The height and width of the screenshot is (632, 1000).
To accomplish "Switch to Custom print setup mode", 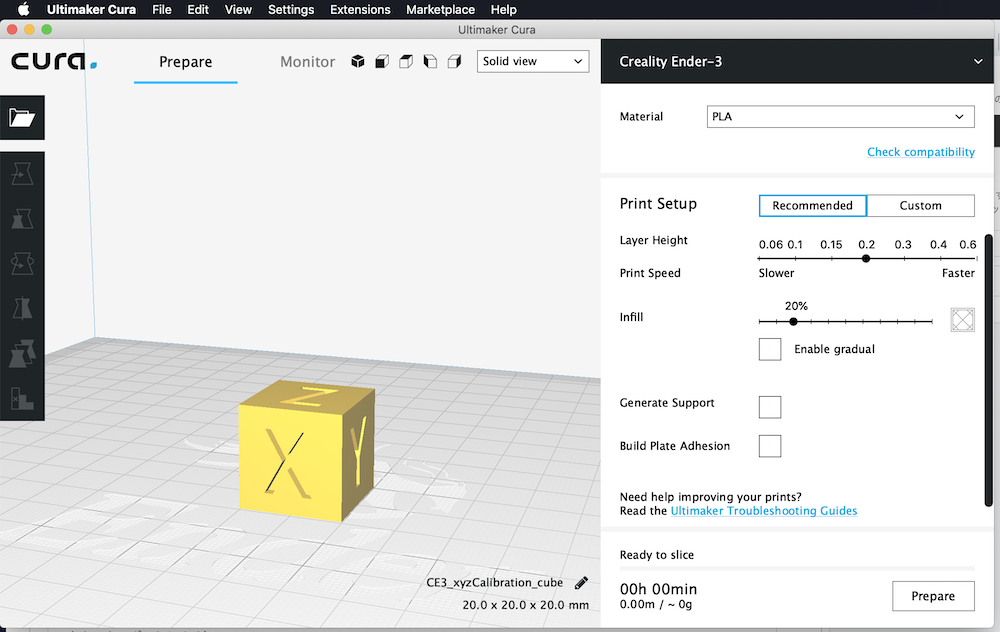I will [920, 205].
